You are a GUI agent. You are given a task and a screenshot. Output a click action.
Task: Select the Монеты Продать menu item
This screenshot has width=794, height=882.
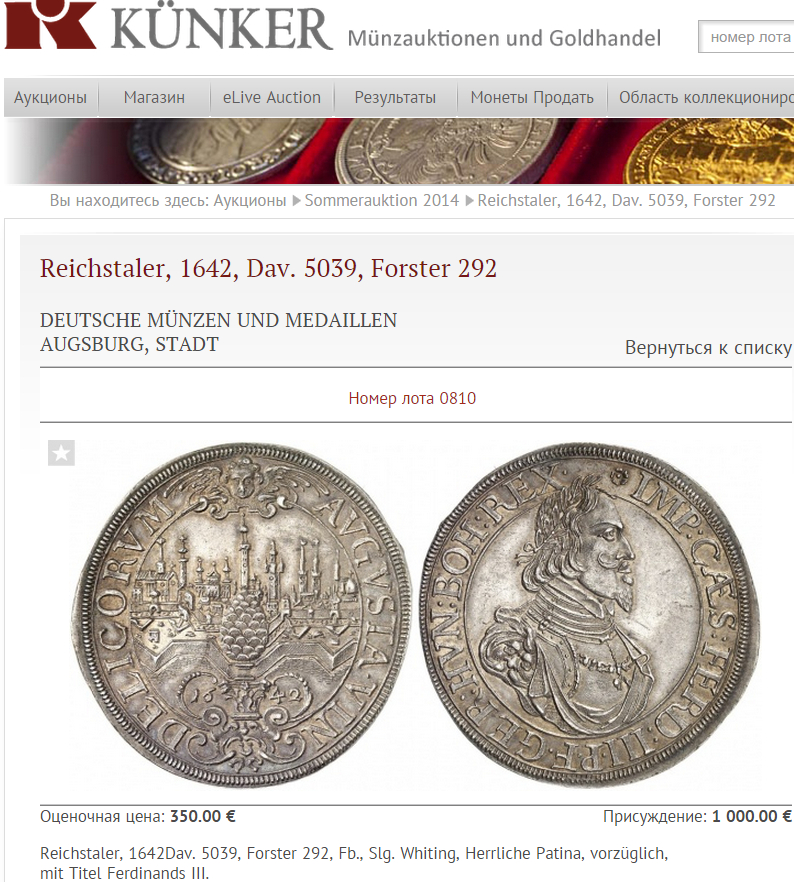tap(532, 97)
